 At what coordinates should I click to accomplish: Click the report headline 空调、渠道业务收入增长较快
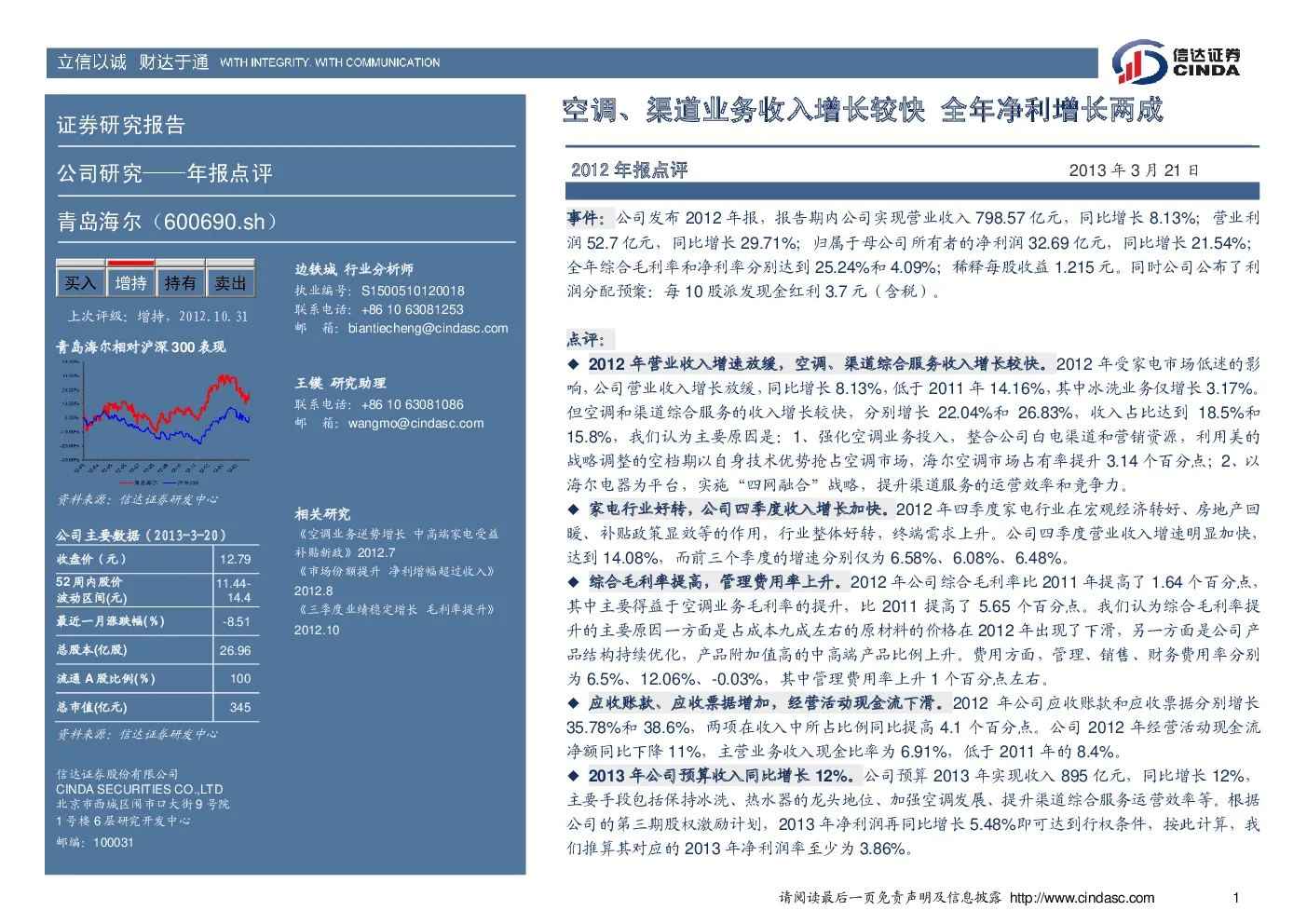click(x=743, y=110)
